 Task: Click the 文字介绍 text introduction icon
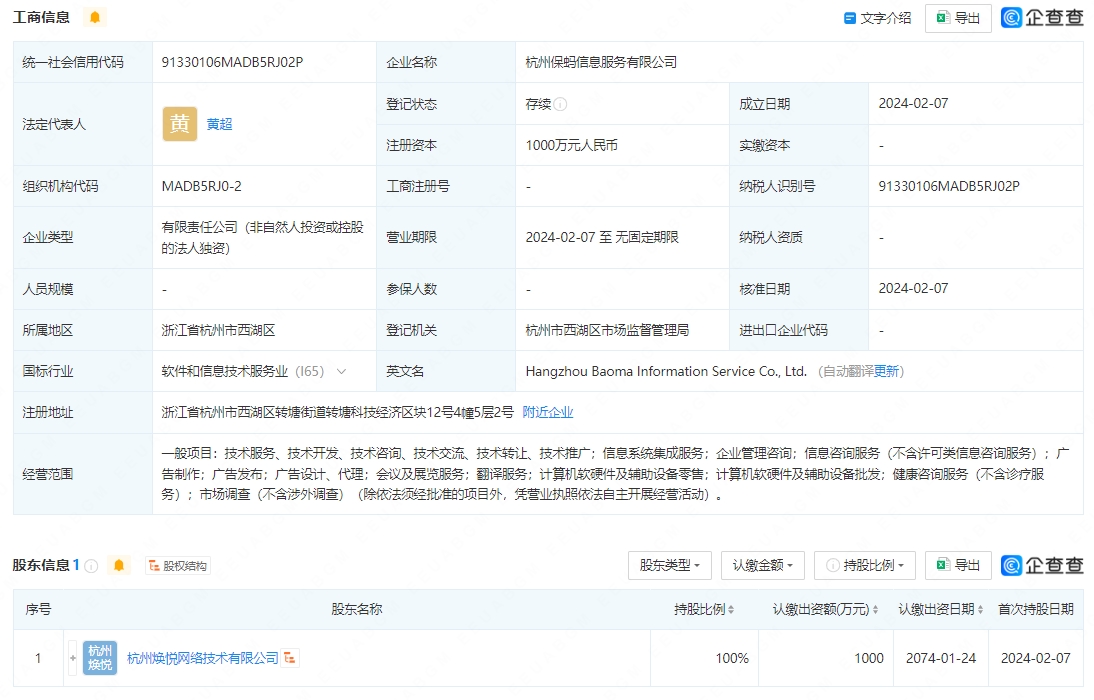pos(850,18)
